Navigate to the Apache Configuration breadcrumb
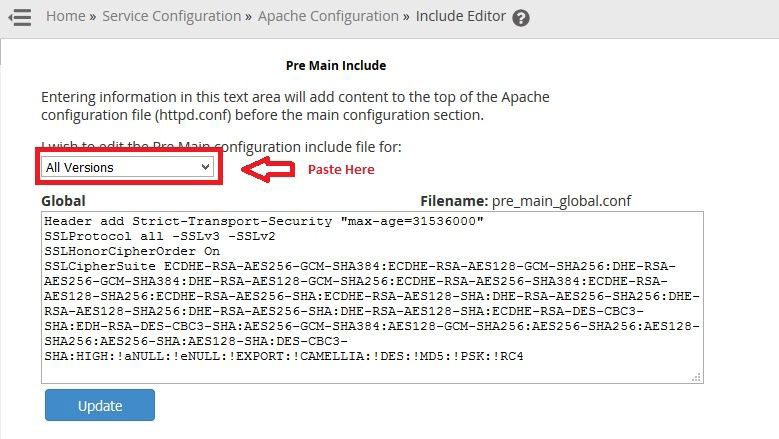 point(328,16)
